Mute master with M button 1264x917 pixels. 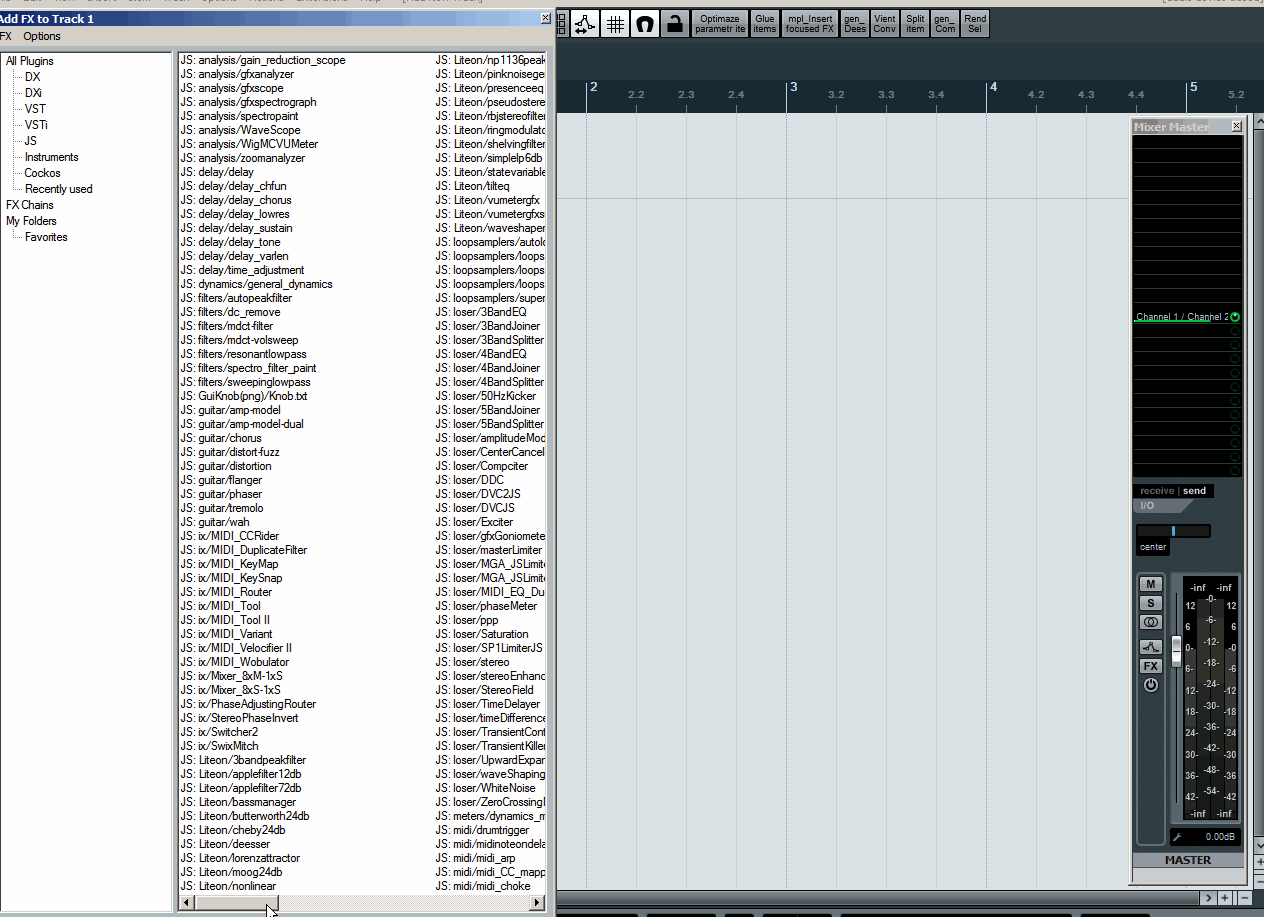coord(1151,584)
